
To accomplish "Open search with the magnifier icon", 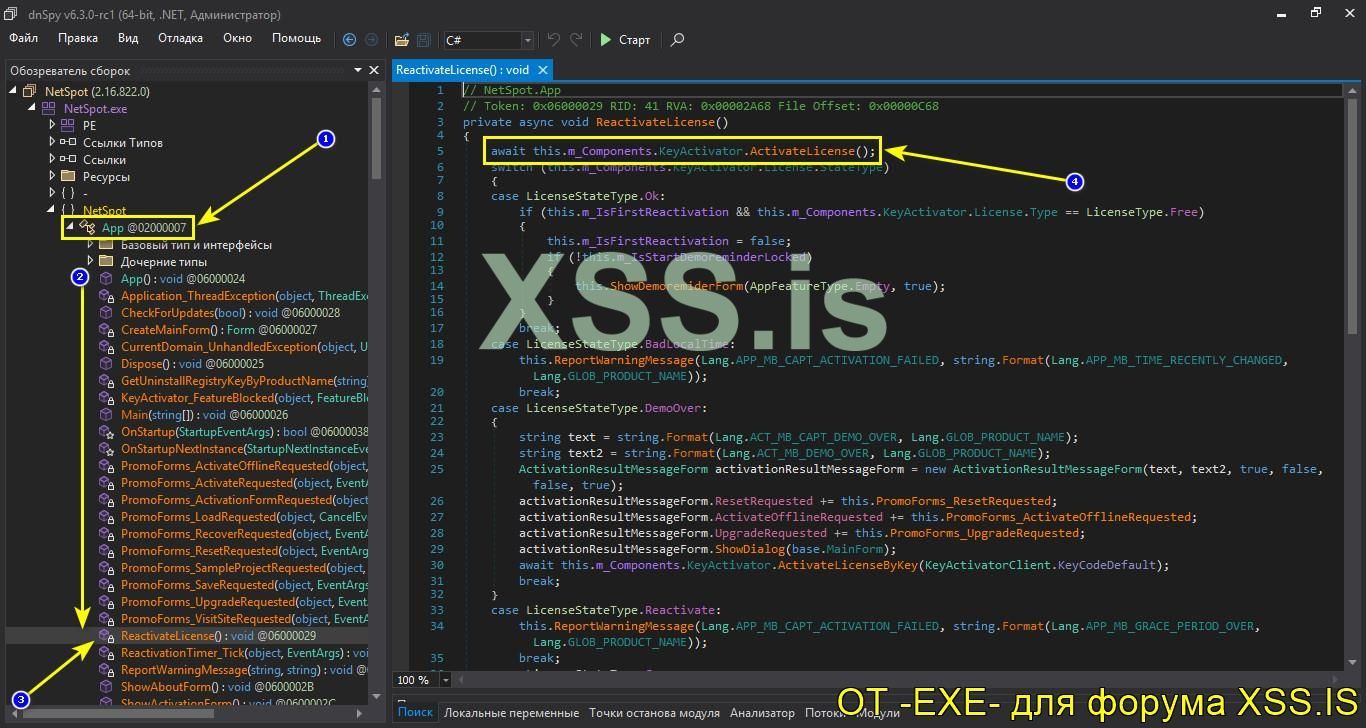I will [677, 40].
